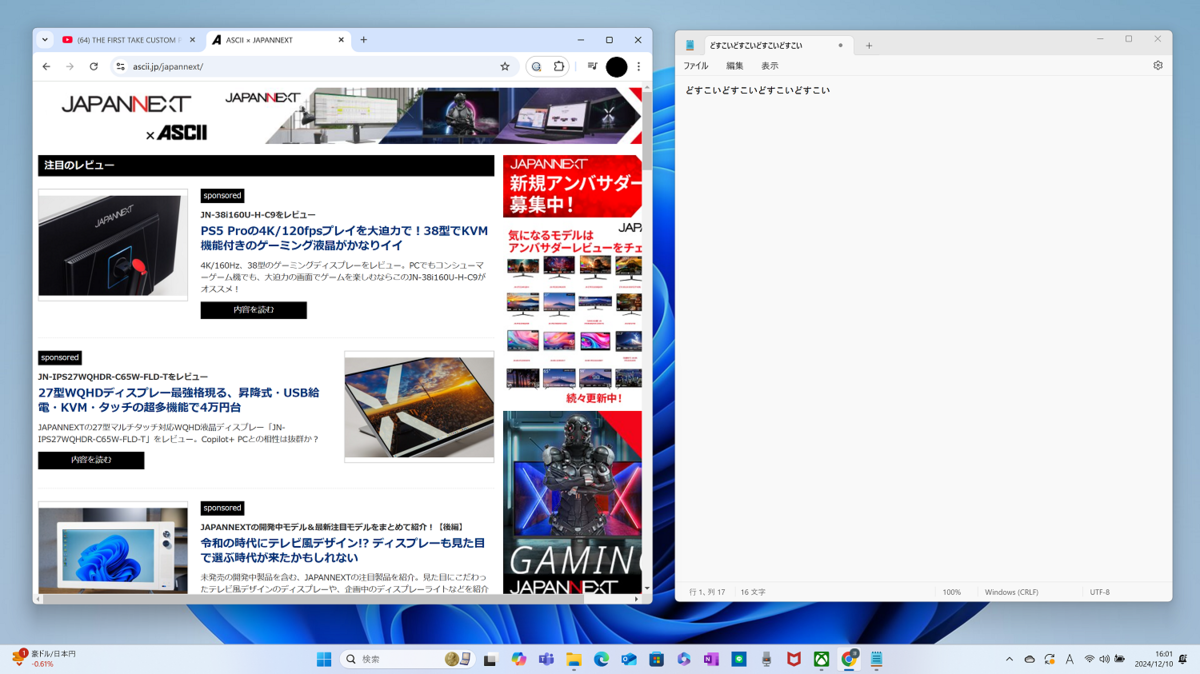Click the 100% zoom control in Notepad
1200x674 pixels.
(952, 591)
